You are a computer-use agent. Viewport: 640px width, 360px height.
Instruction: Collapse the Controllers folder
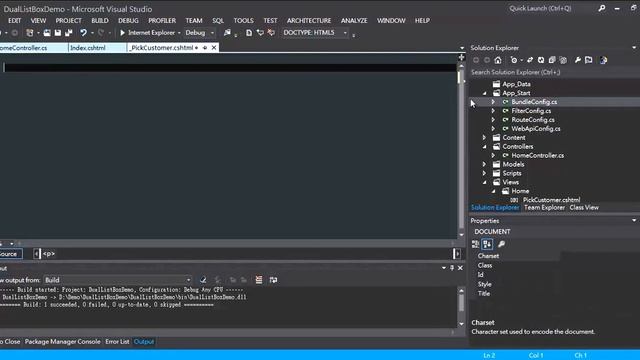484,147
